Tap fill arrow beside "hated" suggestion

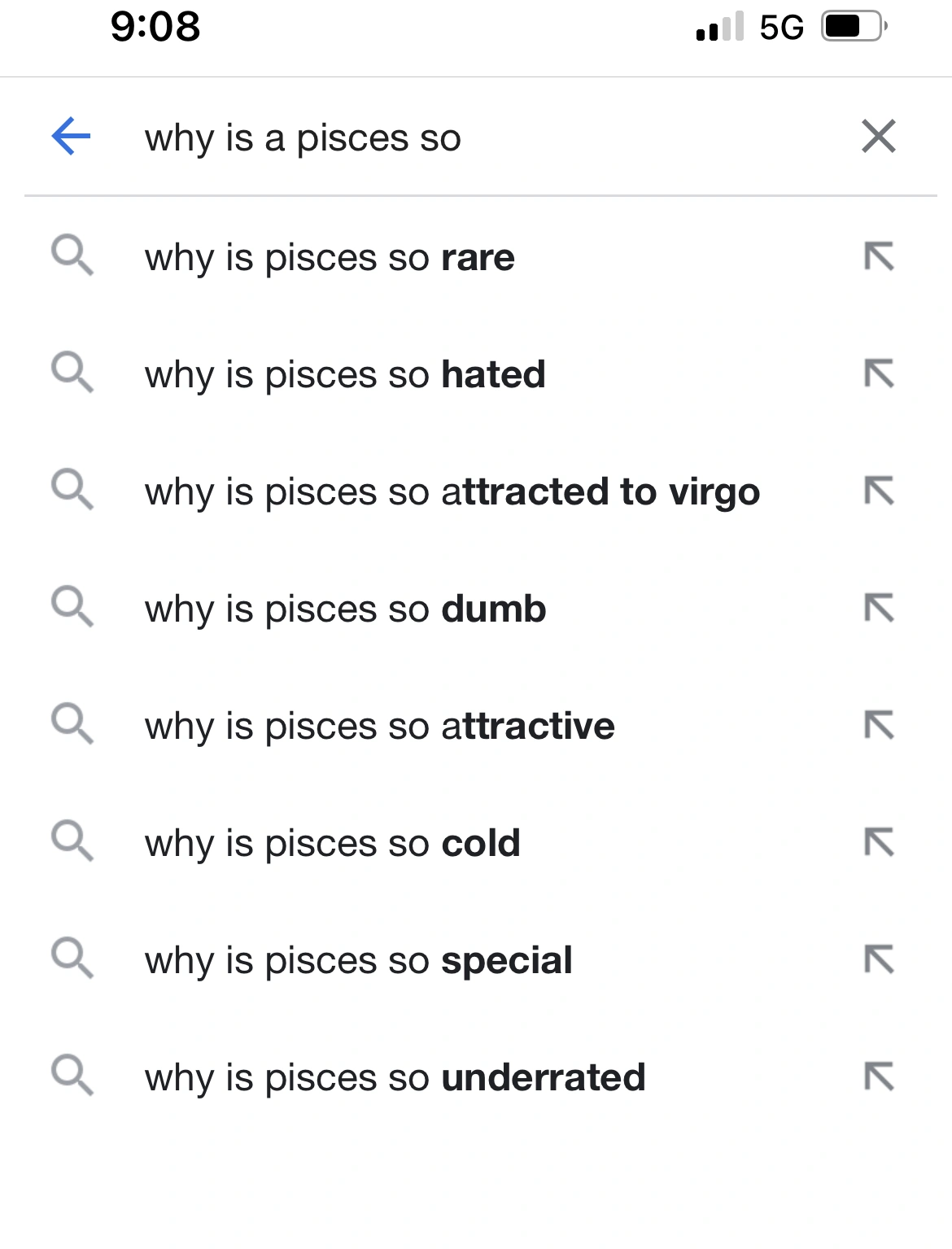[879, 374]
